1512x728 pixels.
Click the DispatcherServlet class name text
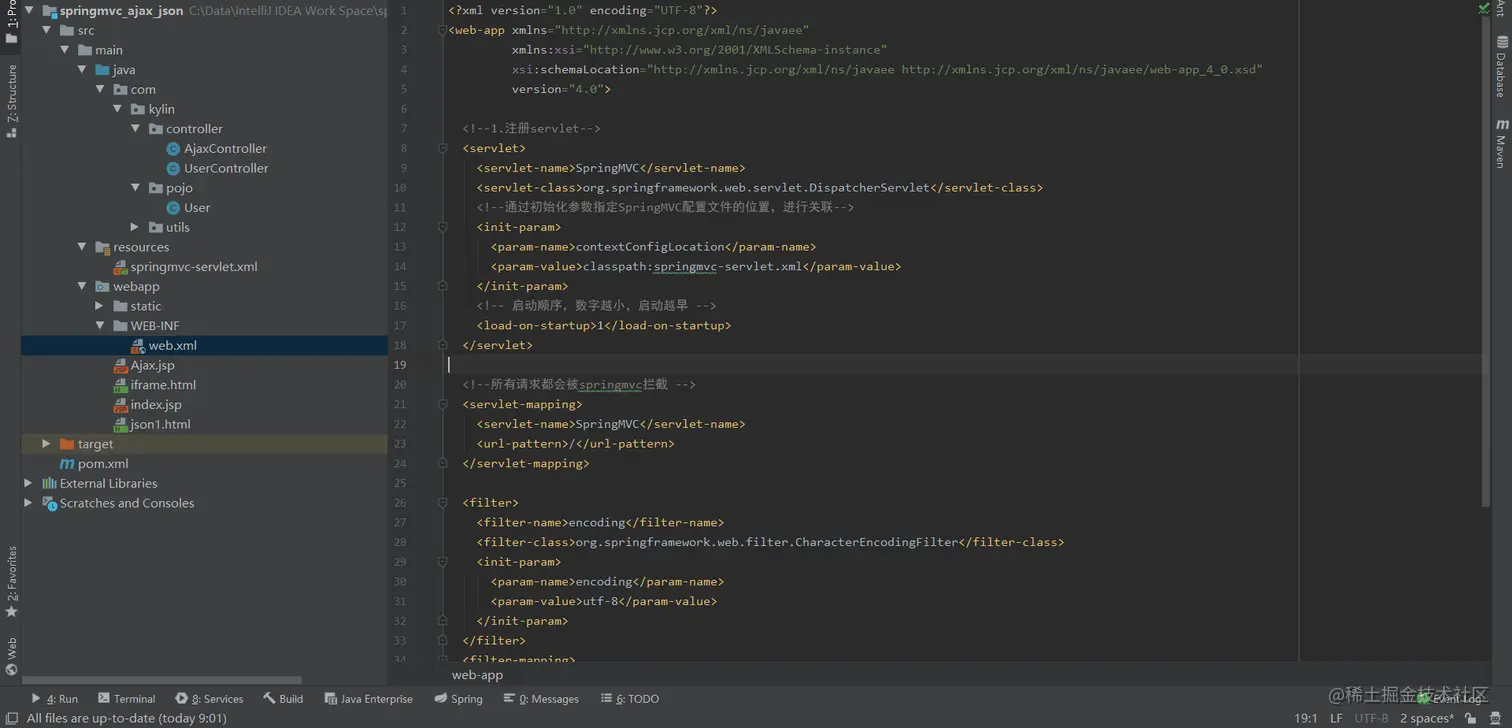[868, 188]
